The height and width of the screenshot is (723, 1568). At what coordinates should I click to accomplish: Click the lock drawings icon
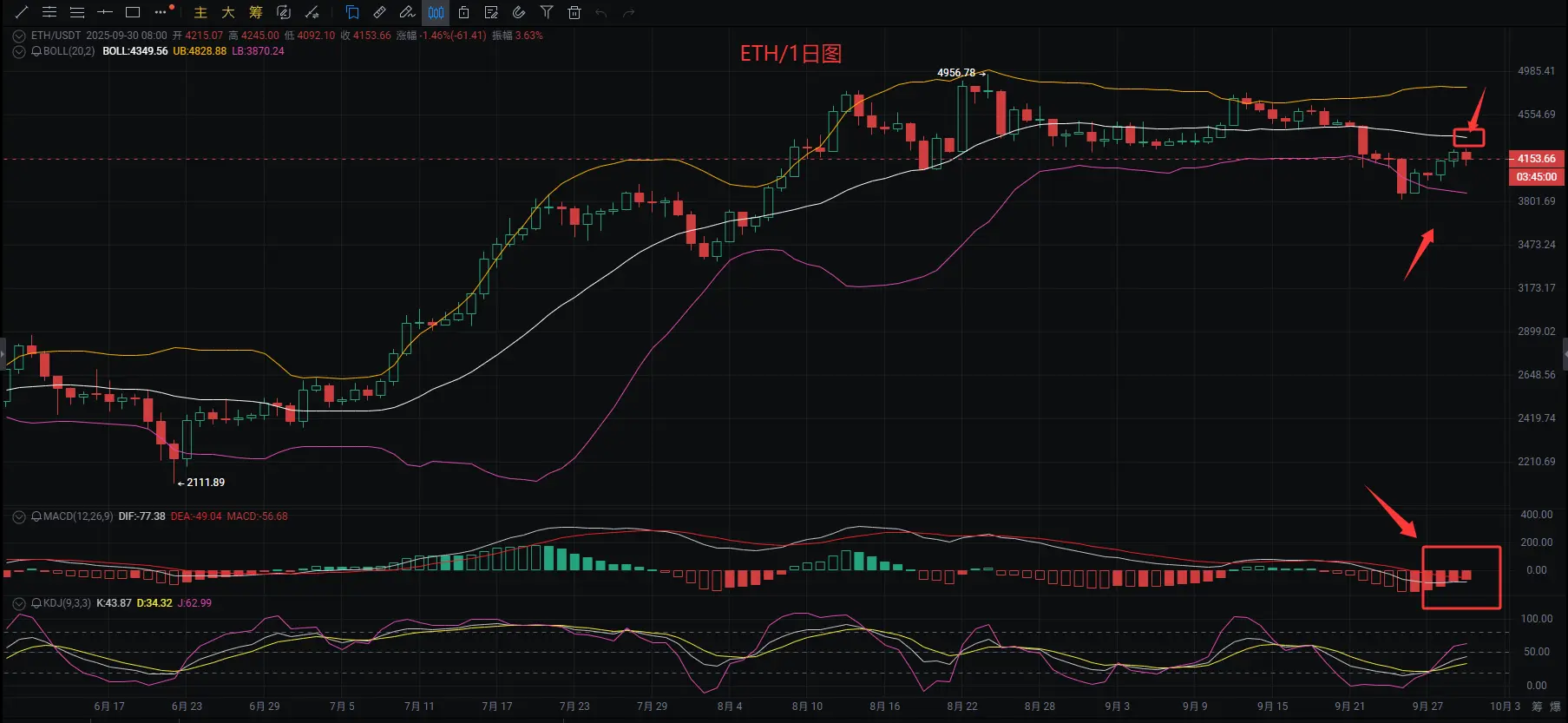click(x=463, y=12)
